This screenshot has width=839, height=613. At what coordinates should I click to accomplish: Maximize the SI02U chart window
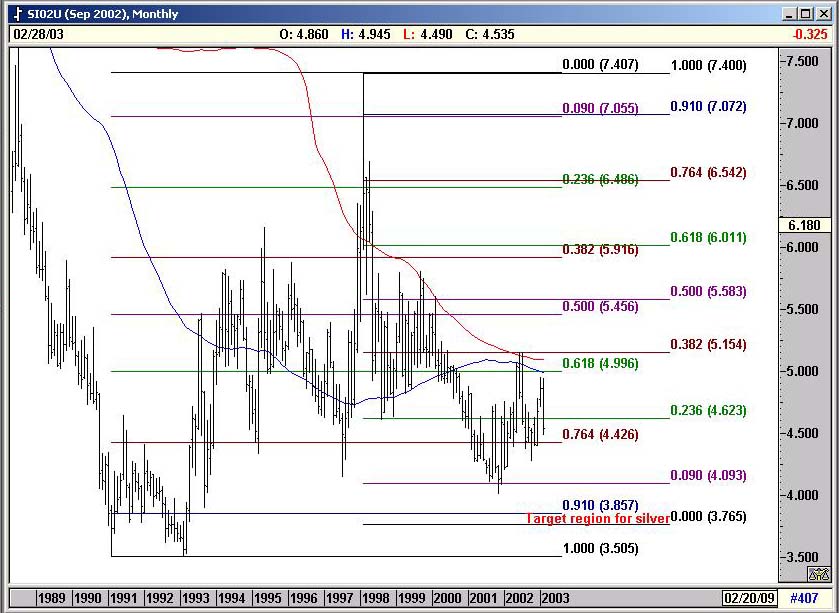[x=805, y=14]
